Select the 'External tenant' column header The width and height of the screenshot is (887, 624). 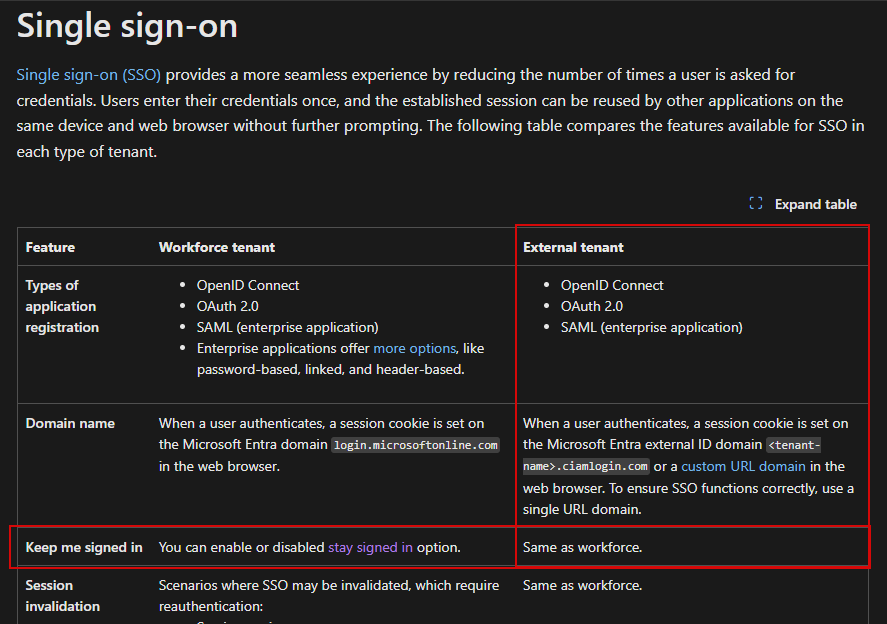(573, 247)
